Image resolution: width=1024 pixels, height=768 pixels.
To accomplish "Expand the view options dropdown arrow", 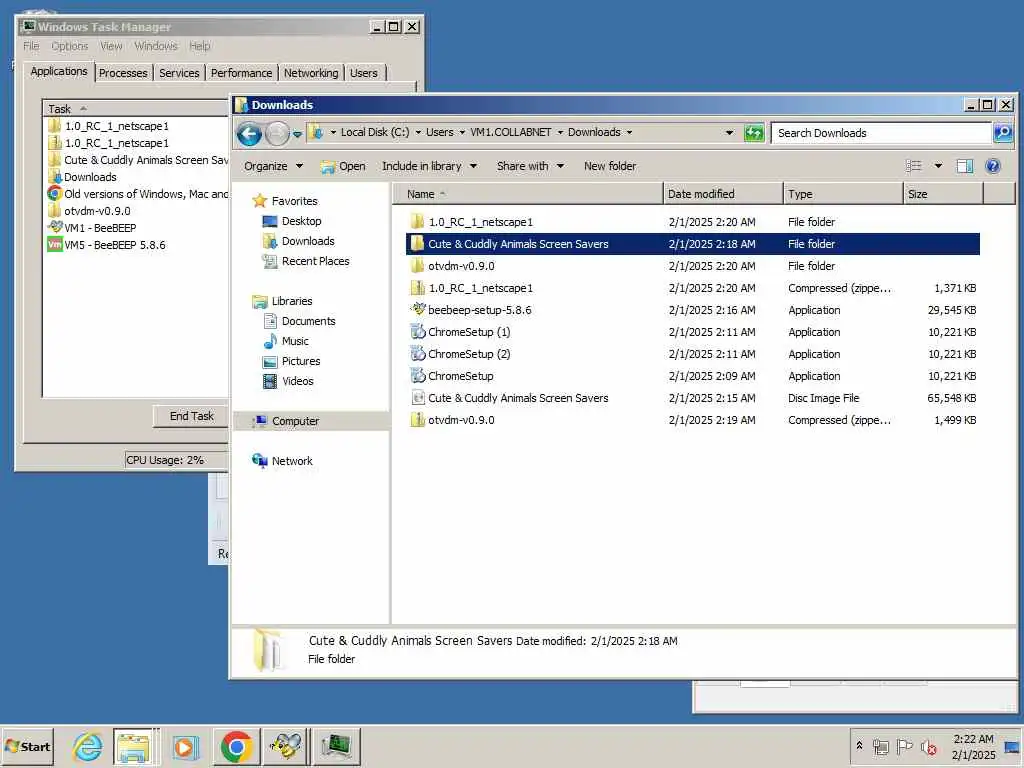I will (x=938, y=166).
